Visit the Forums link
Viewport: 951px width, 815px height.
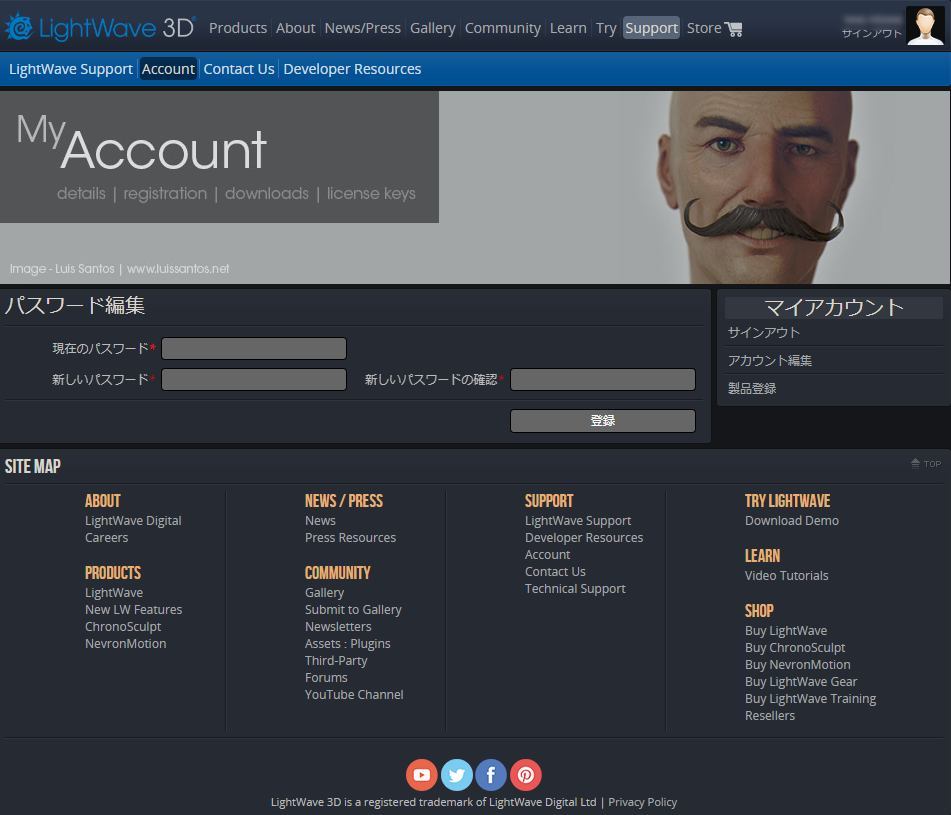tap(326, 677)
